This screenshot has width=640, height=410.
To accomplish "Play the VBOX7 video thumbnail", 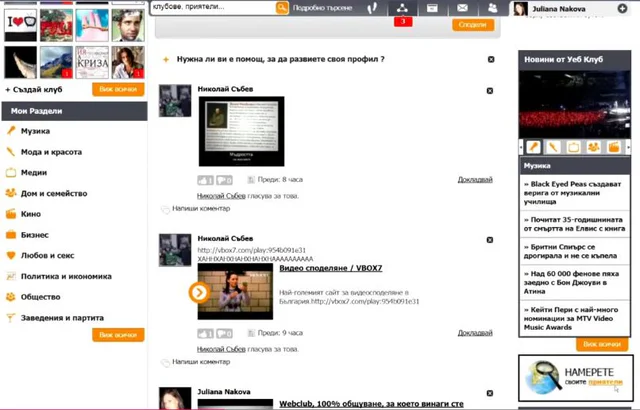I will pos(235,291).
